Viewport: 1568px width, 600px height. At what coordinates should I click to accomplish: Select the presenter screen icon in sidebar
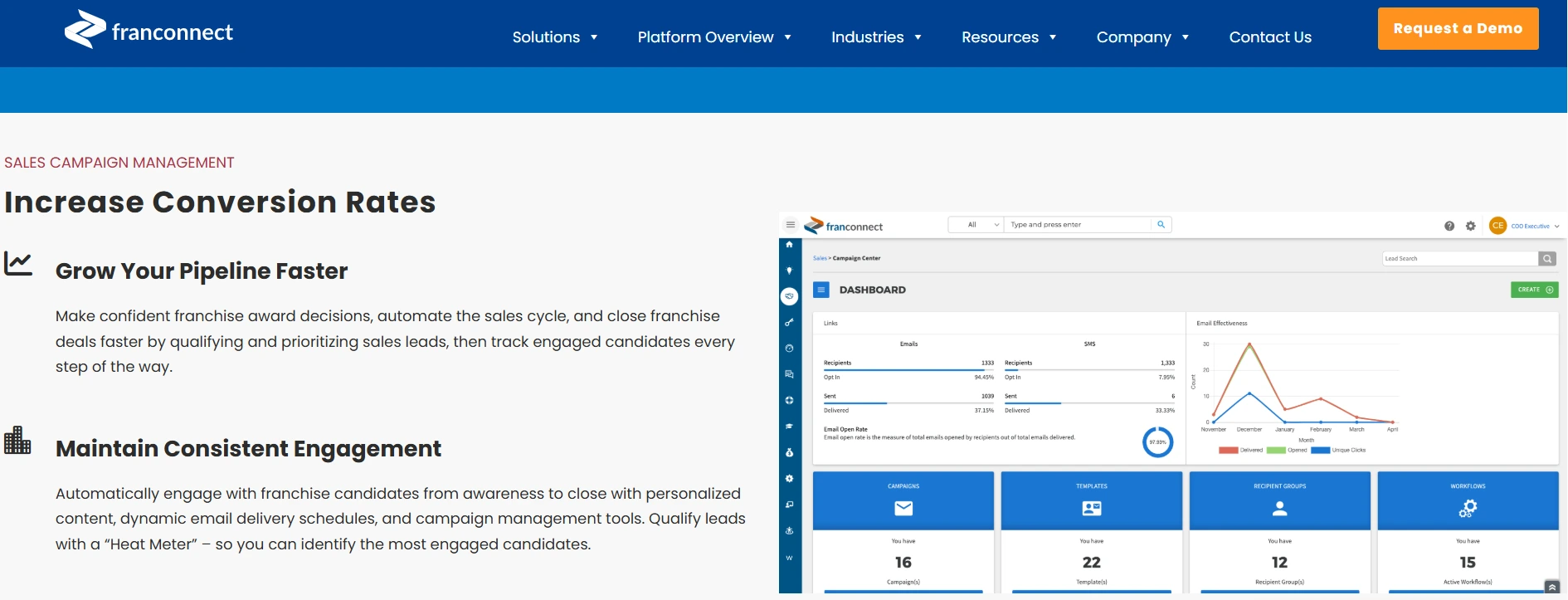click(x=789, y=505)
